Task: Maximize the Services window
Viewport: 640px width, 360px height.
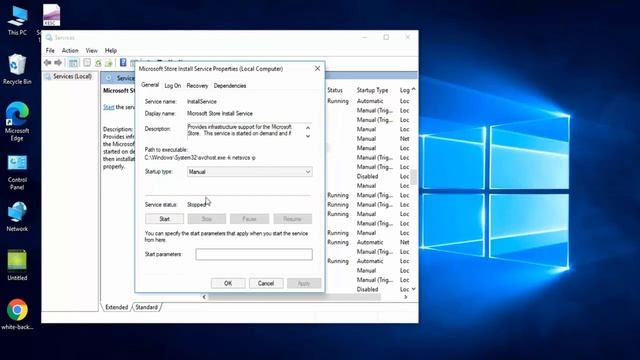Action: [x=386, y=37]
